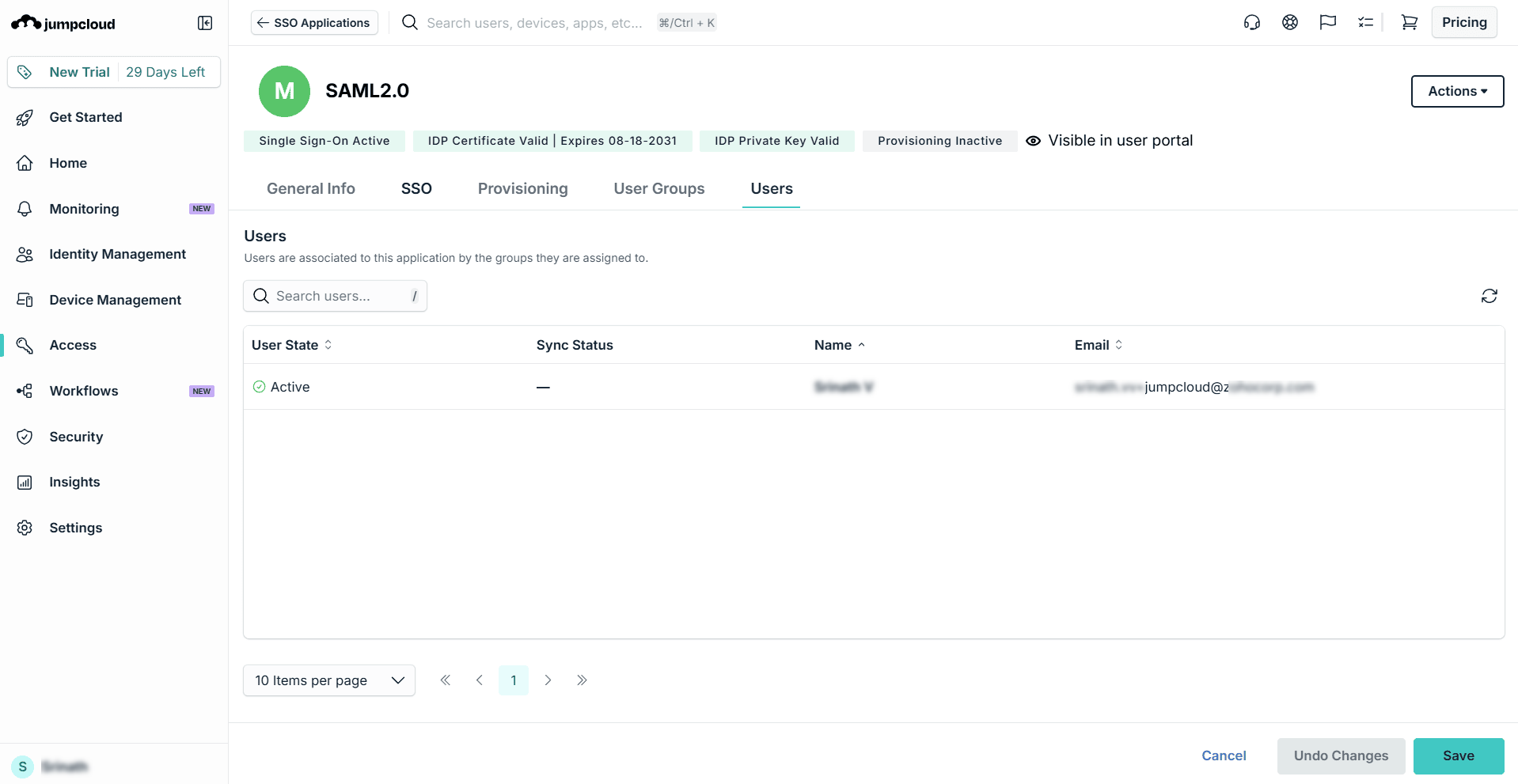Click the flag announcements icon
1518x784 pixels.
[1328, 23]
